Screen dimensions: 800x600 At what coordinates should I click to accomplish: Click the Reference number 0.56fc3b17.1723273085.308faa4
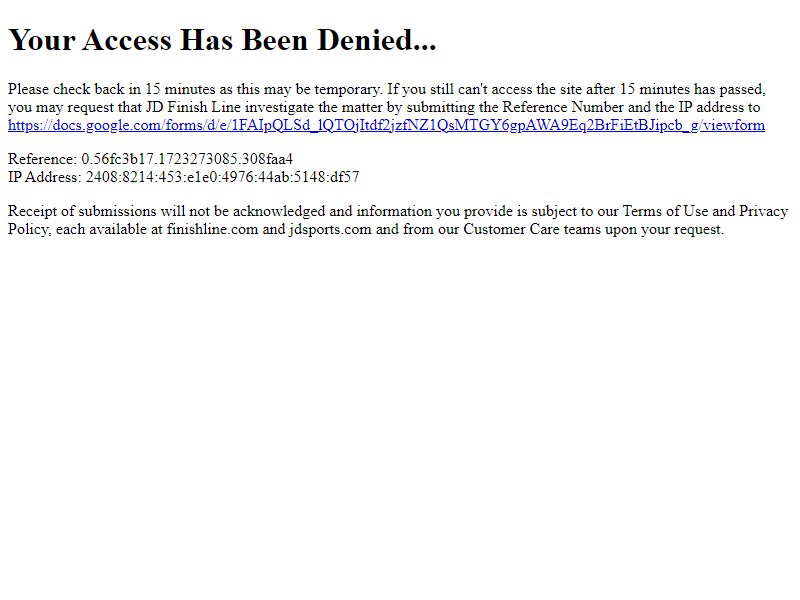coord(187,159)
